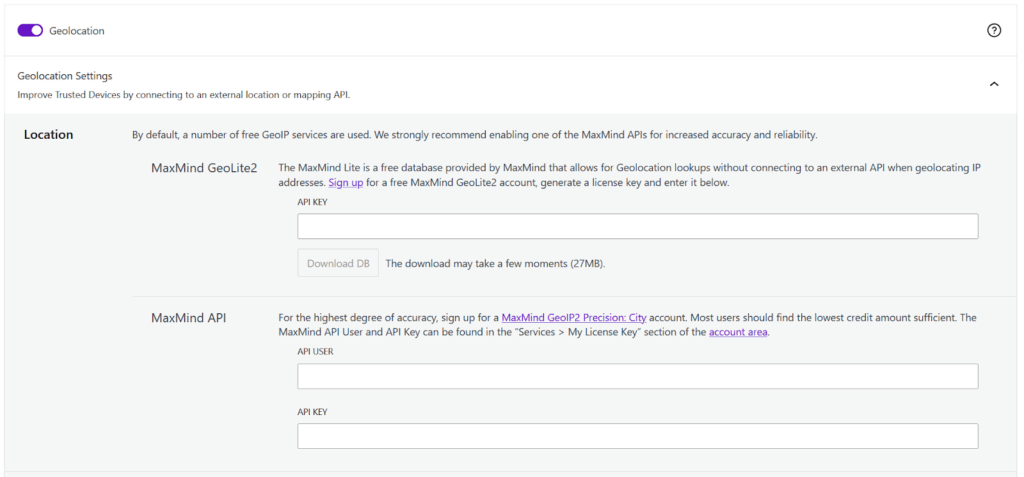Select the MaxMind API heading
Image resolution: width=1024 pixels, height=477 pixels.
pos(188,318)
